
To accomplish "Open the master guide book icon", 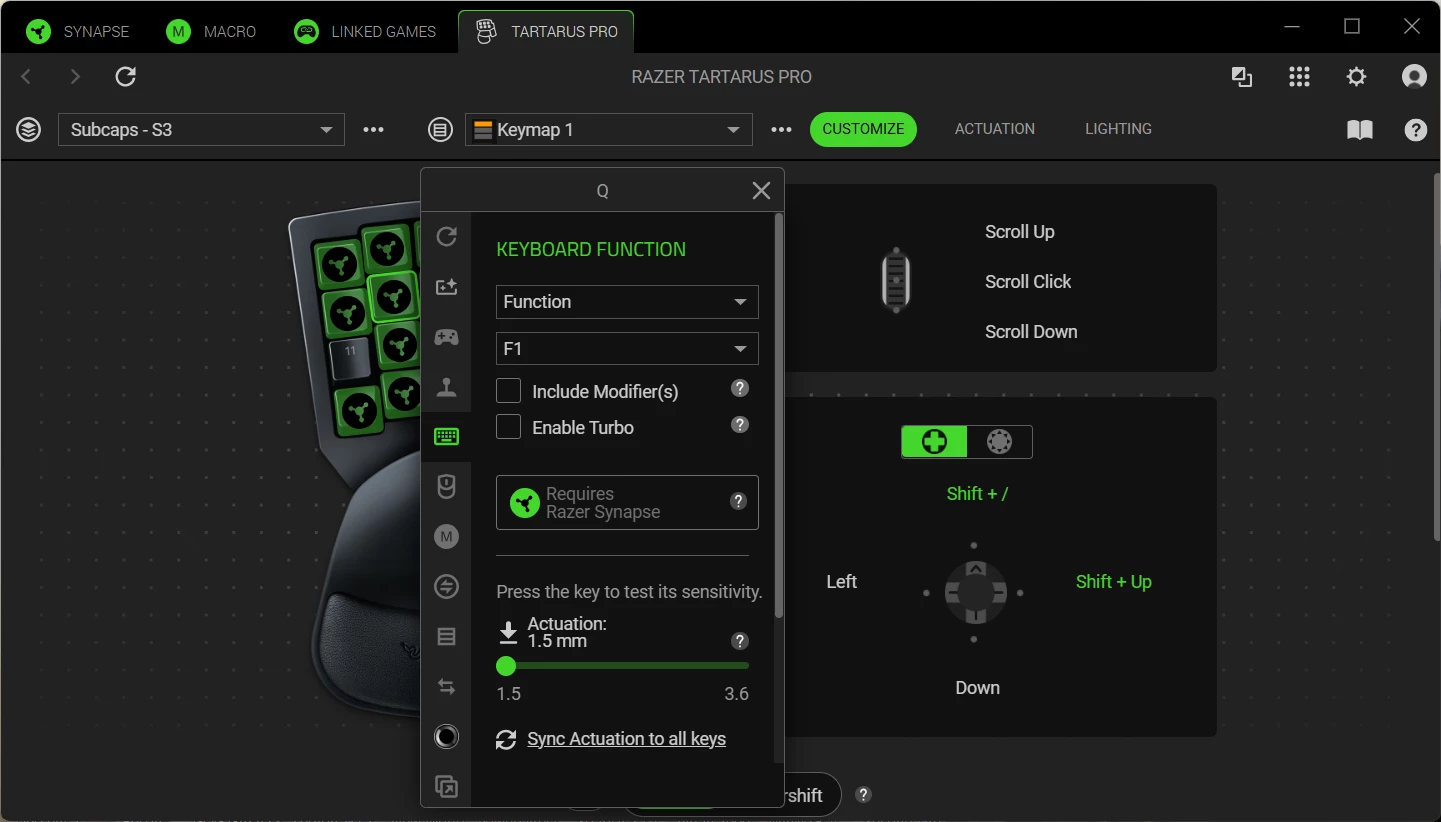I will coord(1360,130).
